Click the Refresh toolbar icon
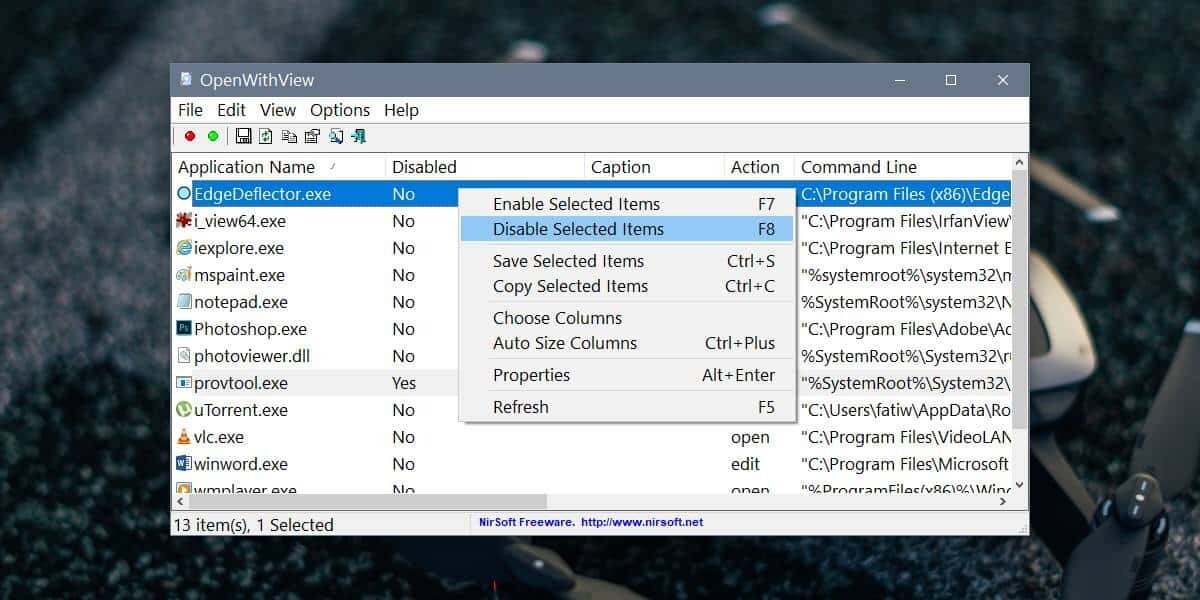Screen dimensions: 1200x600 (266, 136)
